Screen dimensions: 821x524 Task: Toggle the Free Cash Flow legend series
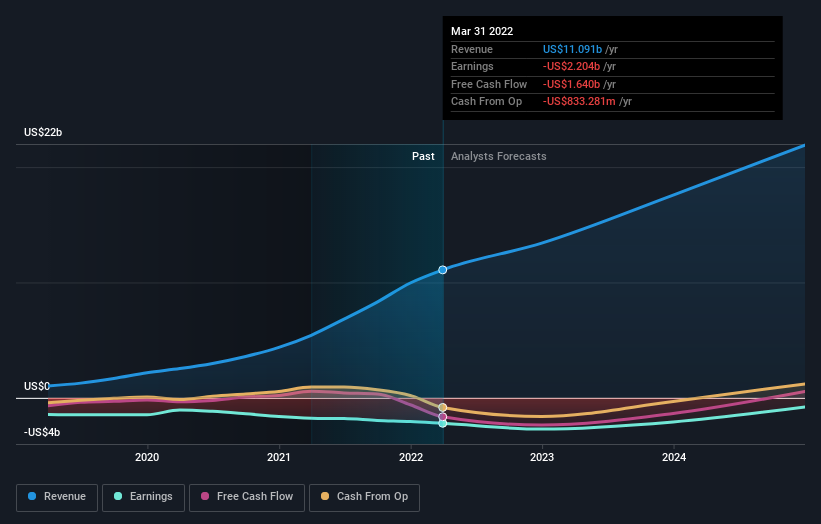(x=247, y=497)
